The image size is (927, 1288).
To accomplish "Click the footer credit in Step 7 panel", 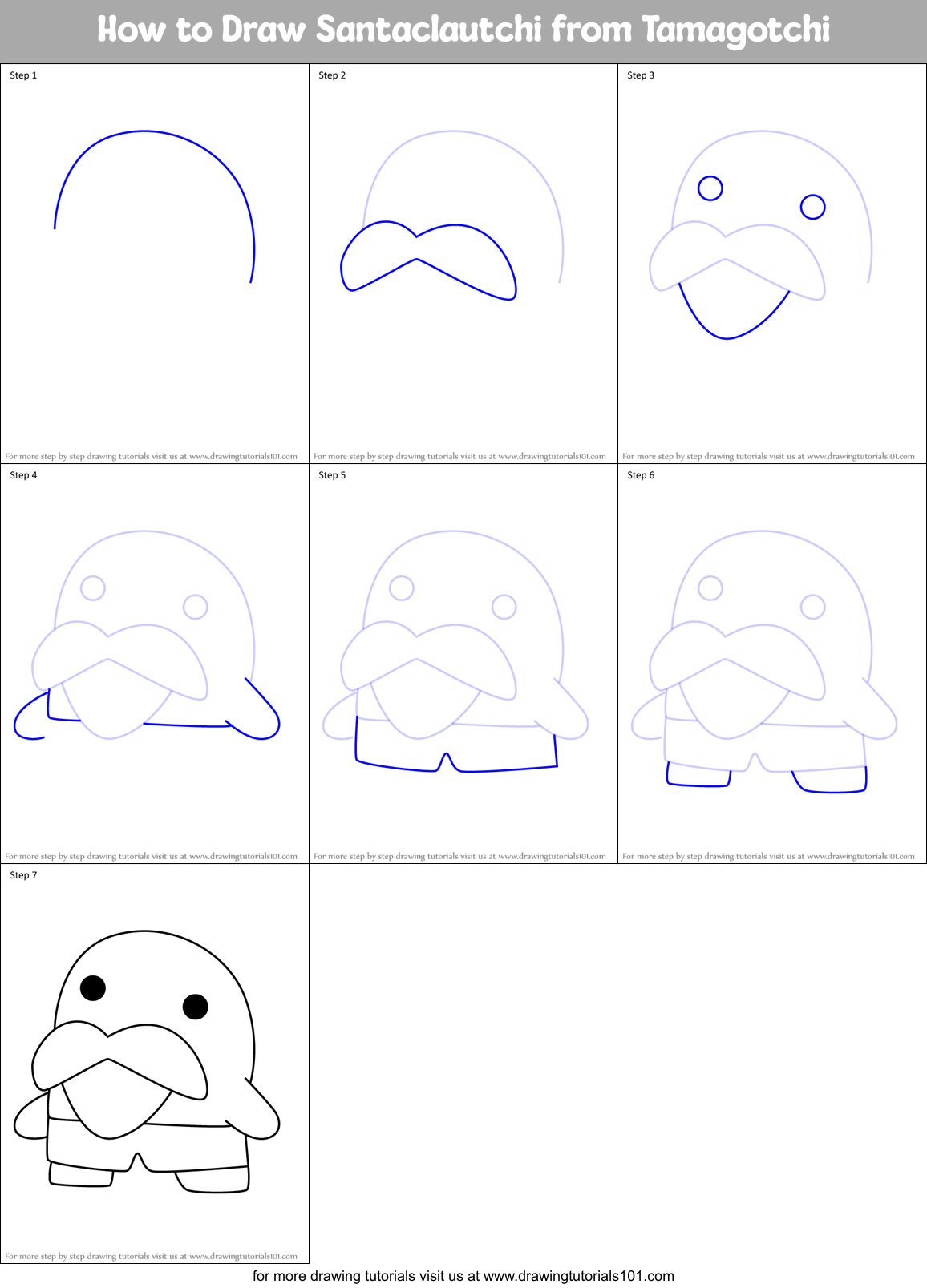I will click(151, 1257).
